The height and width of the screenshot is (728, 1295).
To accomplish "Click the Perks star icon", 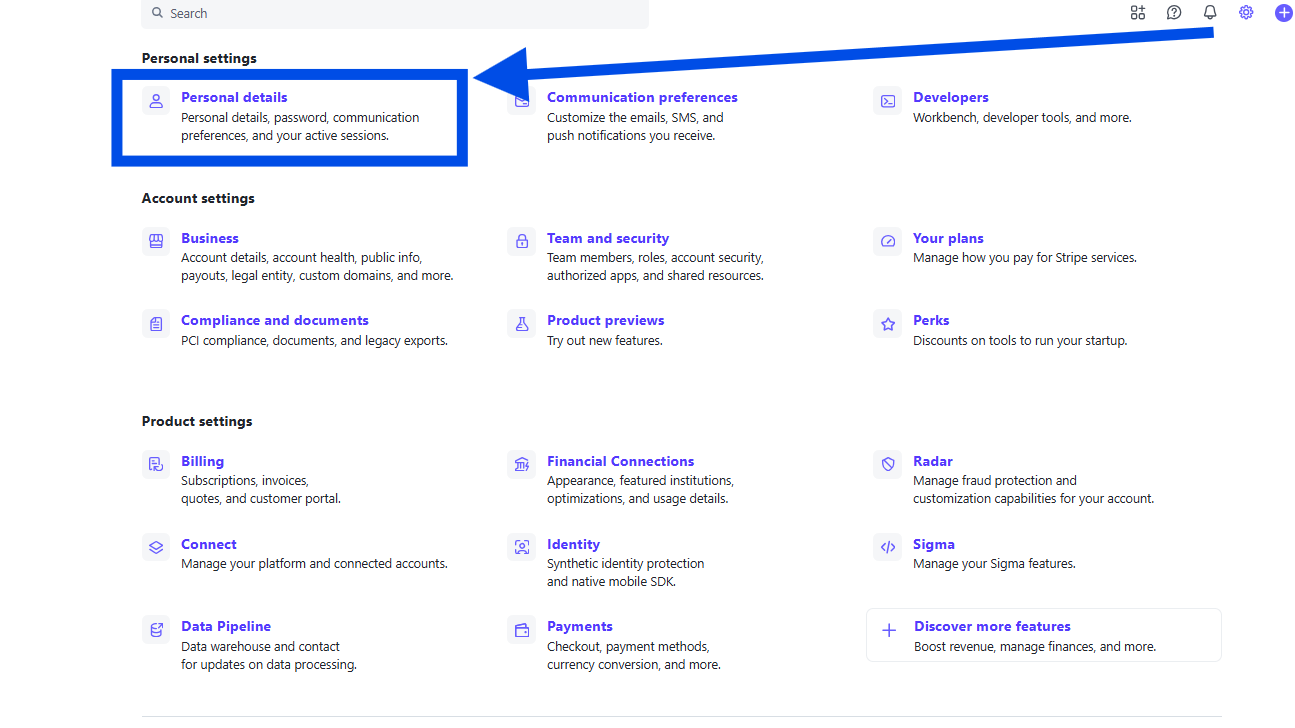I will (x=887, y=323).
